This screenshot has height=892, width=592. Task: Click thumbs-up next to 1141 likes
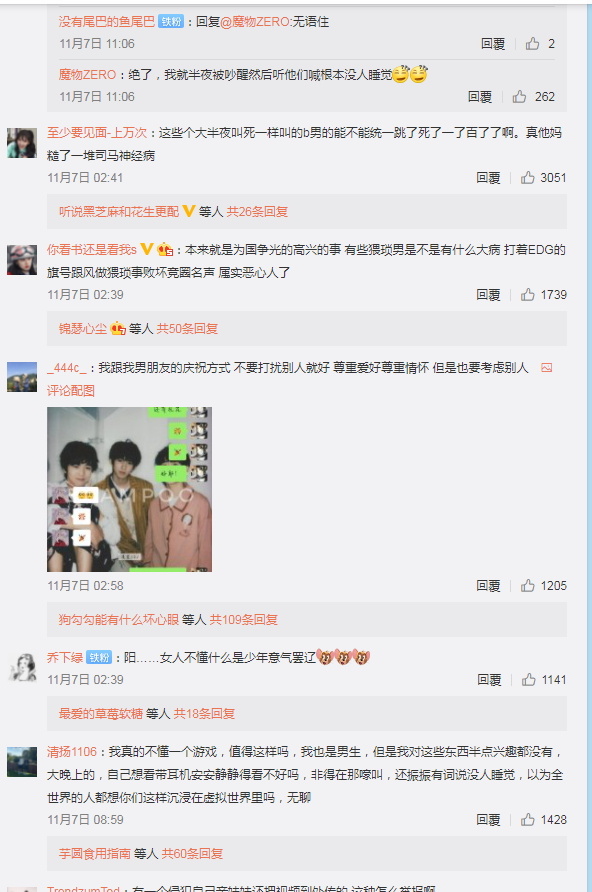coord(528,679)
